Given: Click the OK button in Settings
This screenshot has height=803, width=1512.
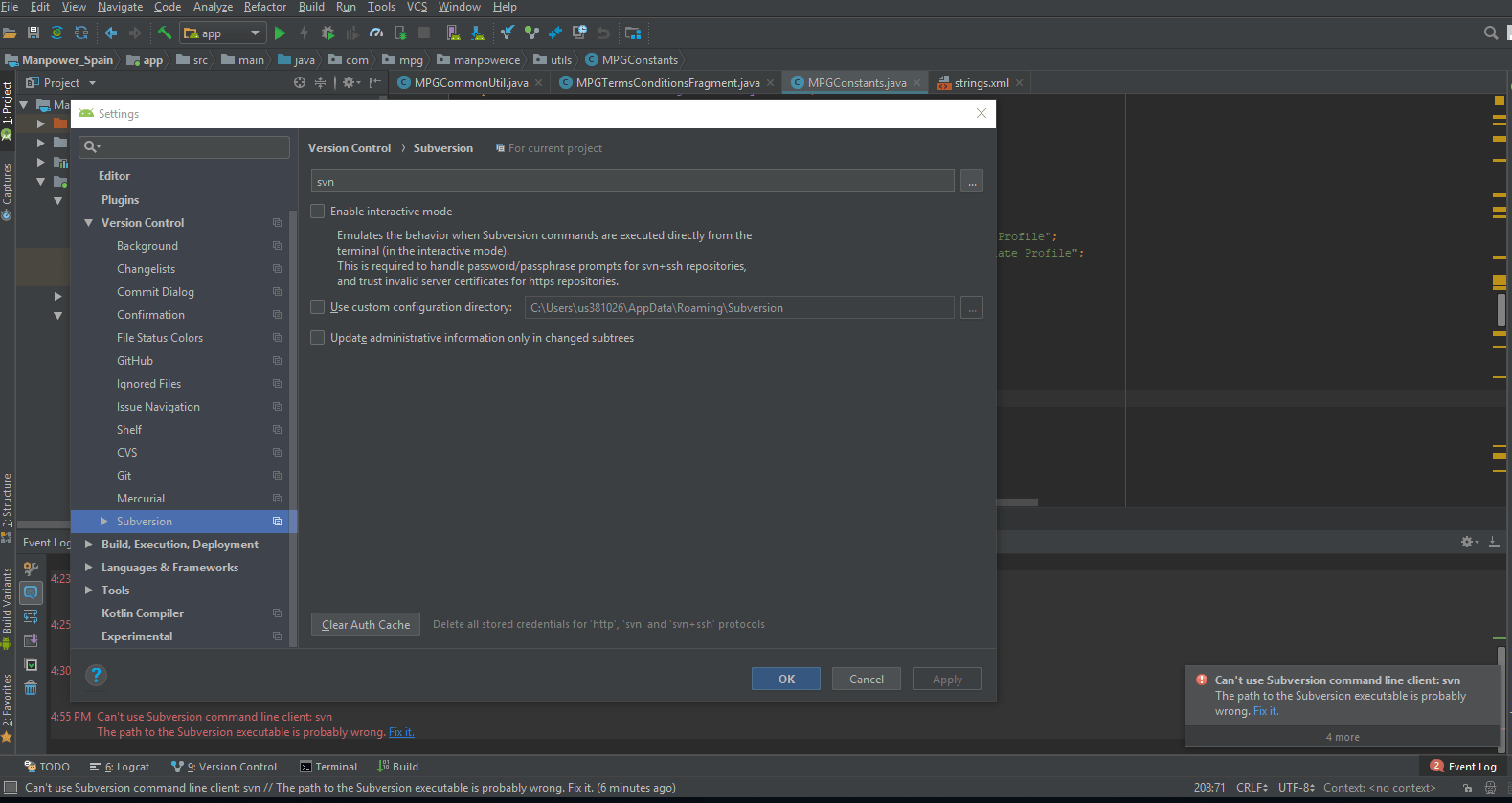Looking at the screenshot, I should [786, 679].
